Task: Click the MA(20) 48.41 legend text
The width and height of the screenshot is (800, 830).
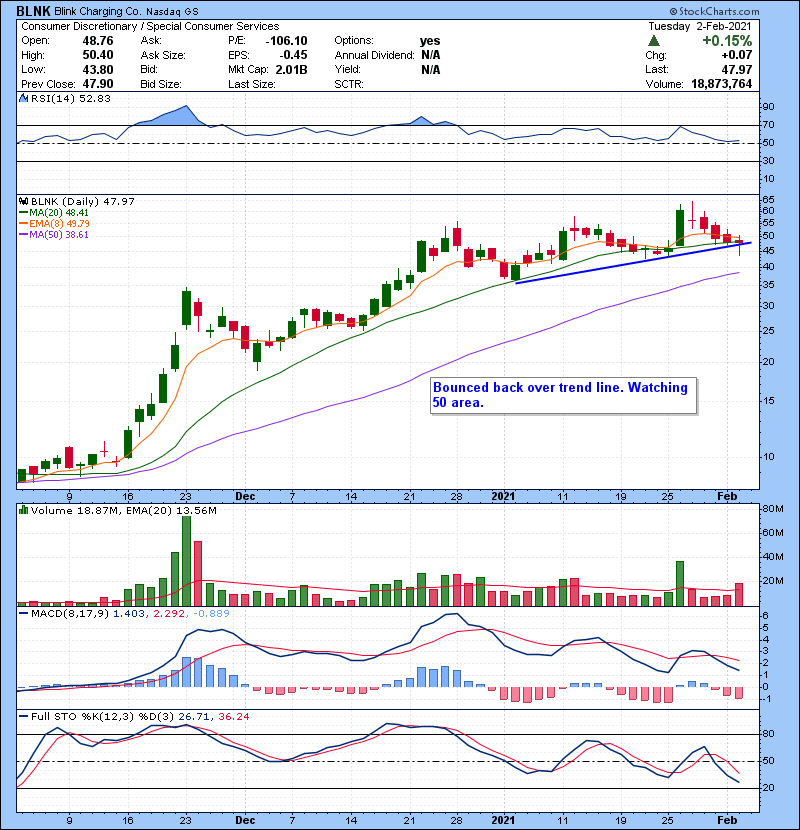Action: [x=59, y=213]
